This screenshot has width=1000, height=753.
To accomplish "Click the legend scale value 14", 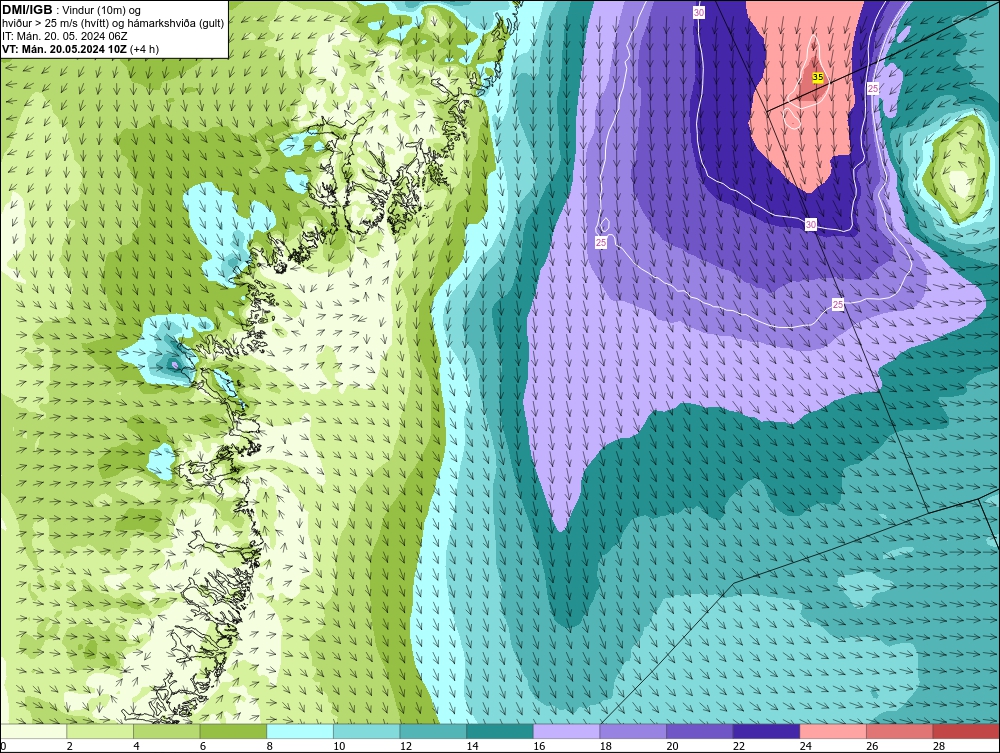I will [473, 746].
